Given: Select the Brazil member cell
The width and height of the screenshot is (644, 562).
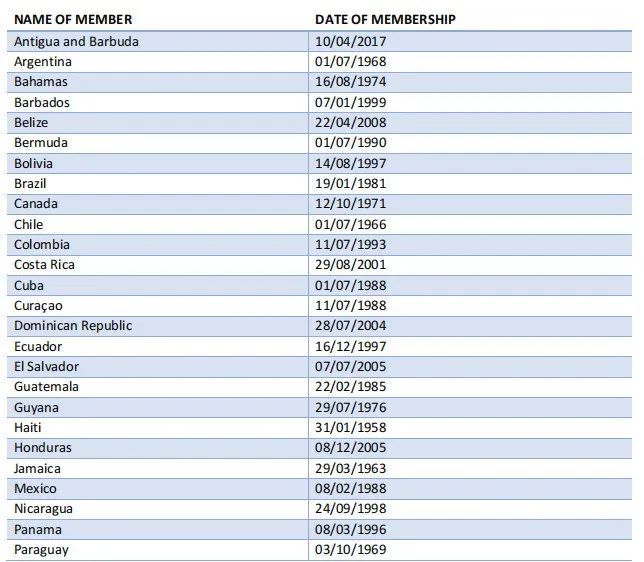Looking at the screenshot, I should [x=30, y=184].
